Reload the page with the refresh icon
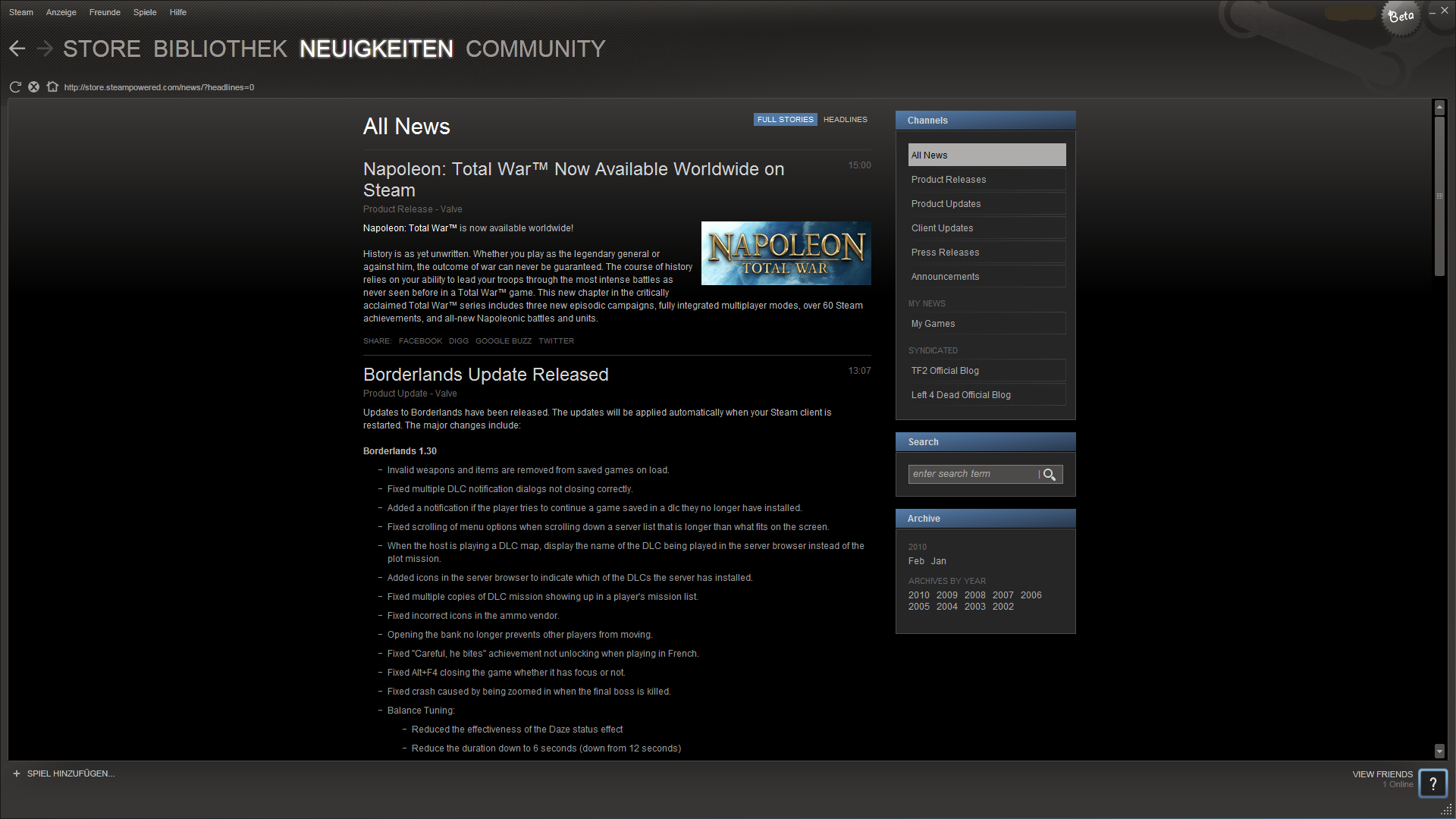Viewport: 1456px width, 819px height. (x=15, y=87)
